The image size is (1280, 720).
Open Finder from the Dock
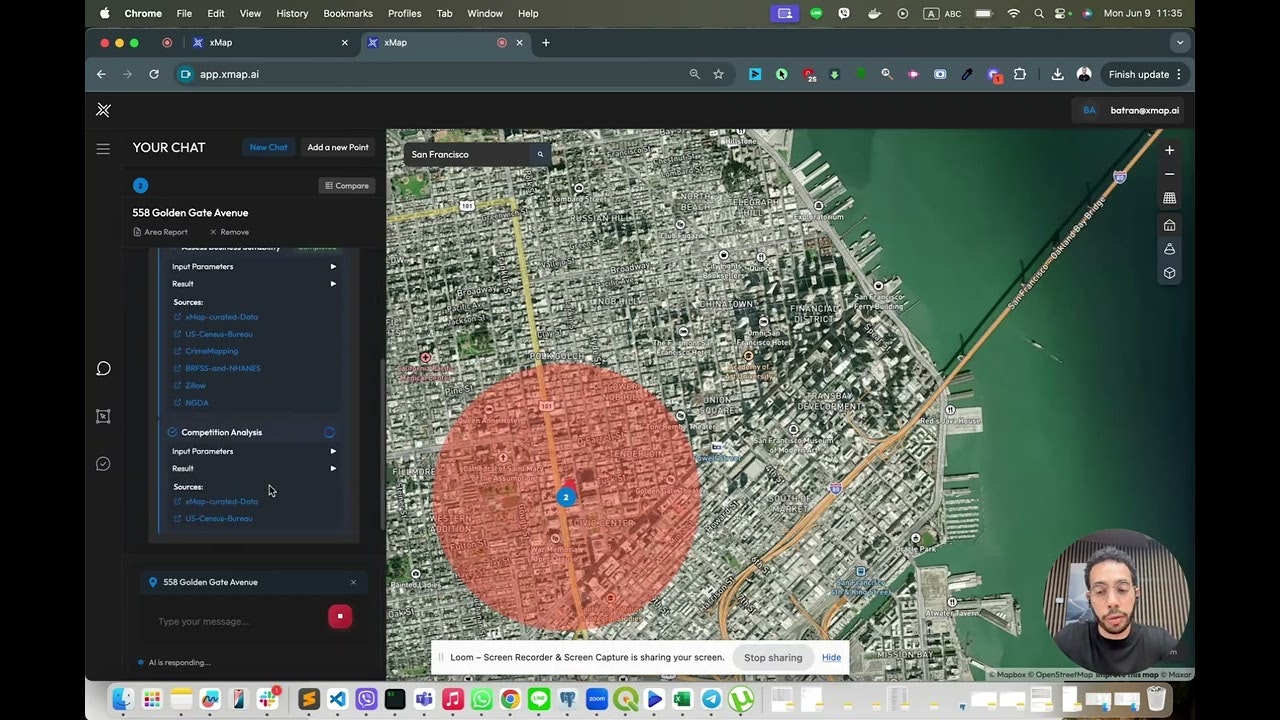(x=123, y=699)
